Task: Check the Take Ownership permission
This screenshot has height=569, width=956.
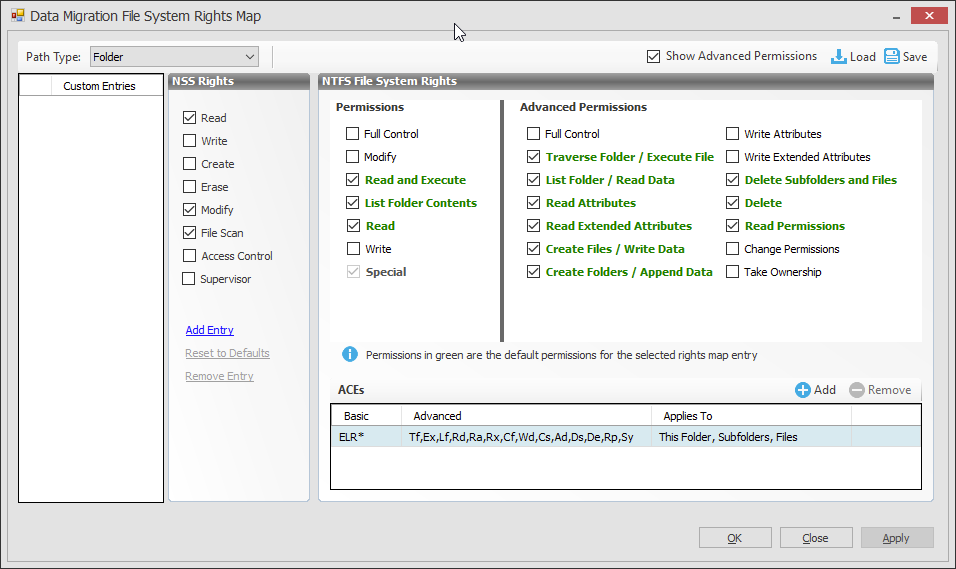Action: tap(733, 272)
